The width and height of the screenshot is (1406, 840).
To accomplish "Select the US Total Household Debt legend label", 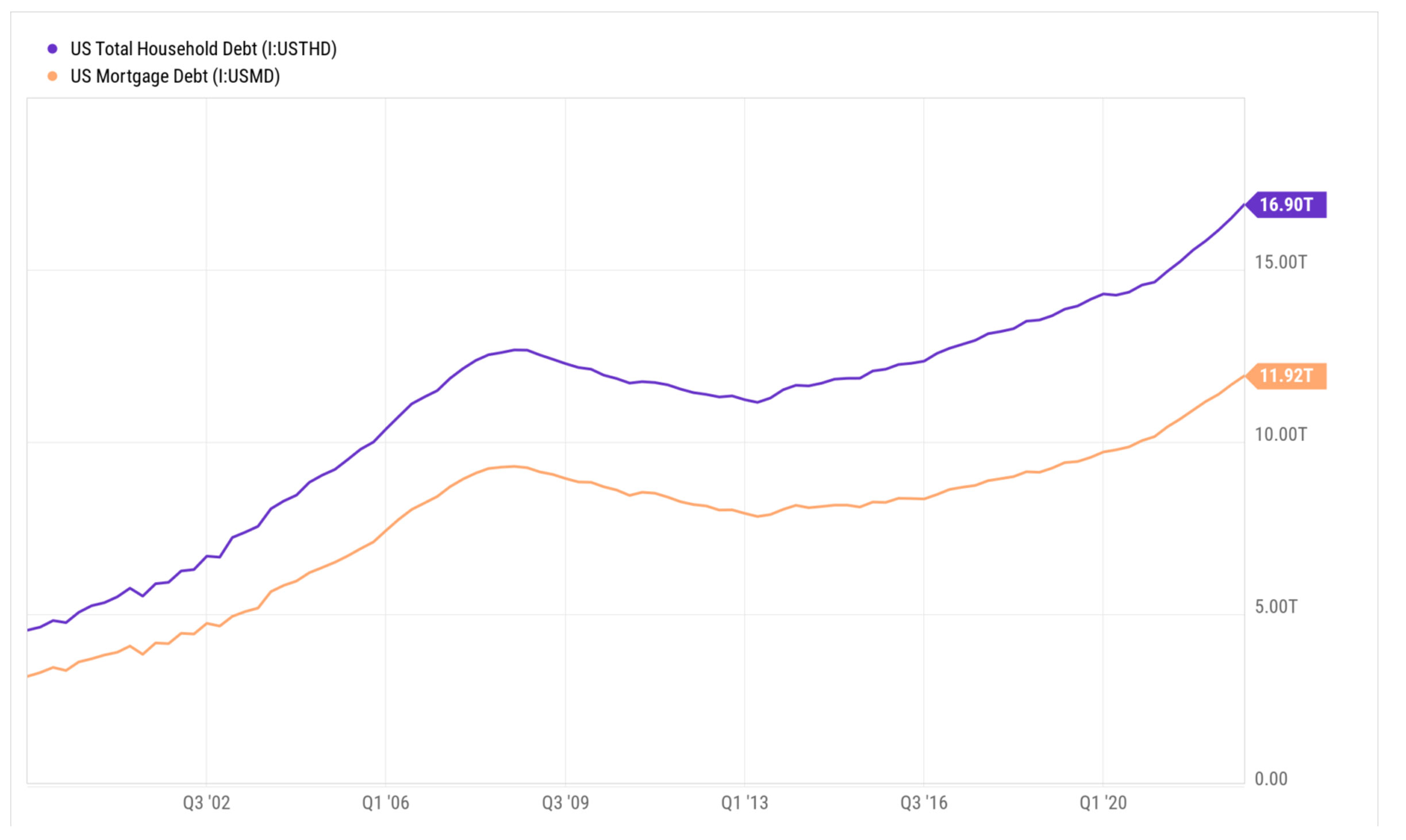I will click(x=203, y=49).
